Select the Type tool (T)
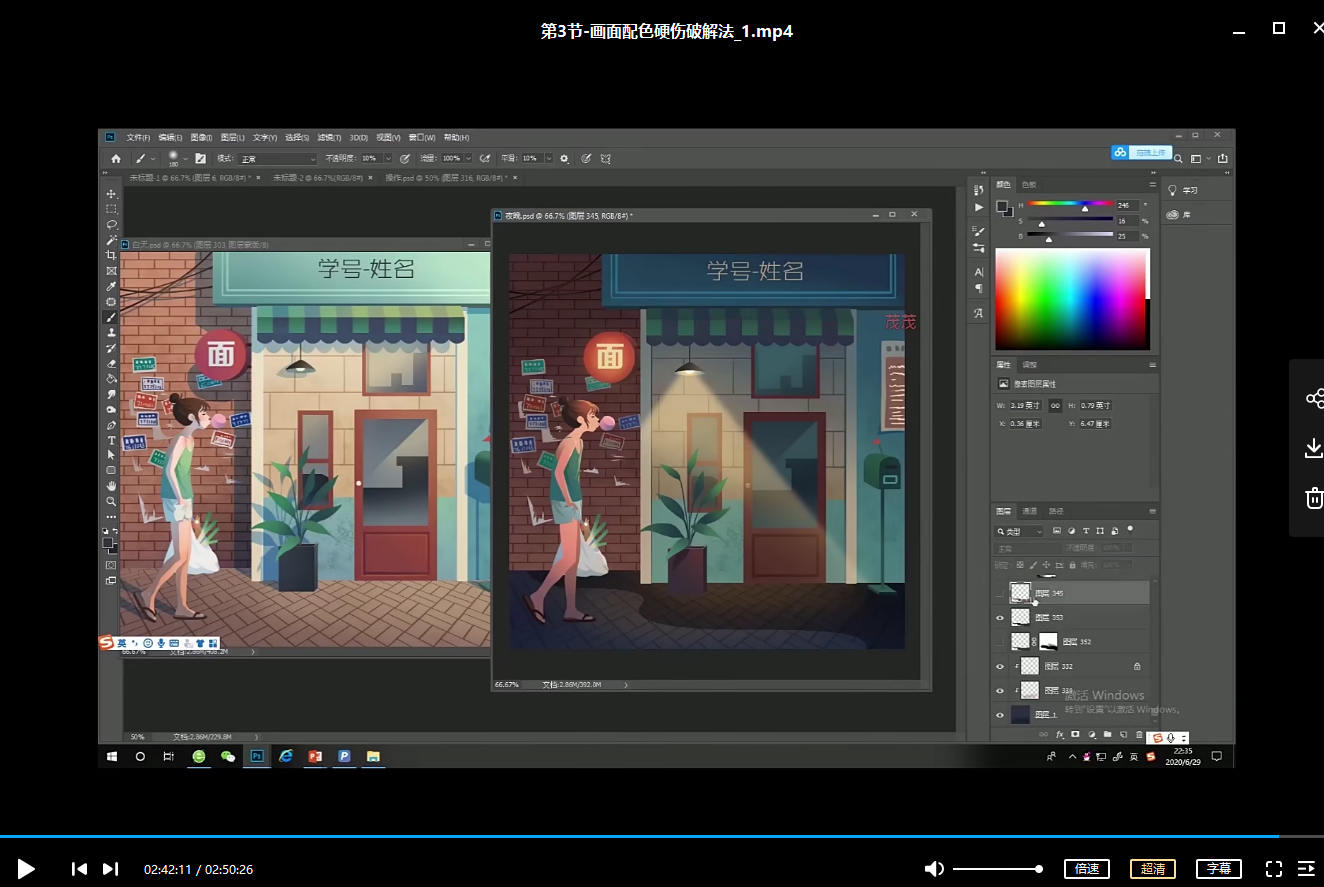Image resolution: width=1324 pixels, height=887 pixels. [111, 440]
